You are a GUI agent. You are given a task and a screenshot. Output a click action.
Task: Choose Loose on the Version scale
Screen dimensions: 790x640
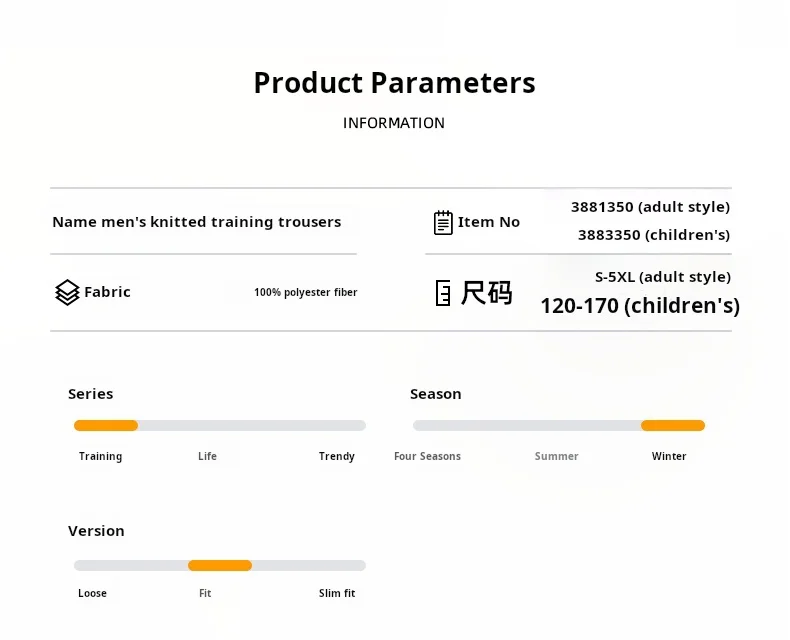click(x=92, y=593)
